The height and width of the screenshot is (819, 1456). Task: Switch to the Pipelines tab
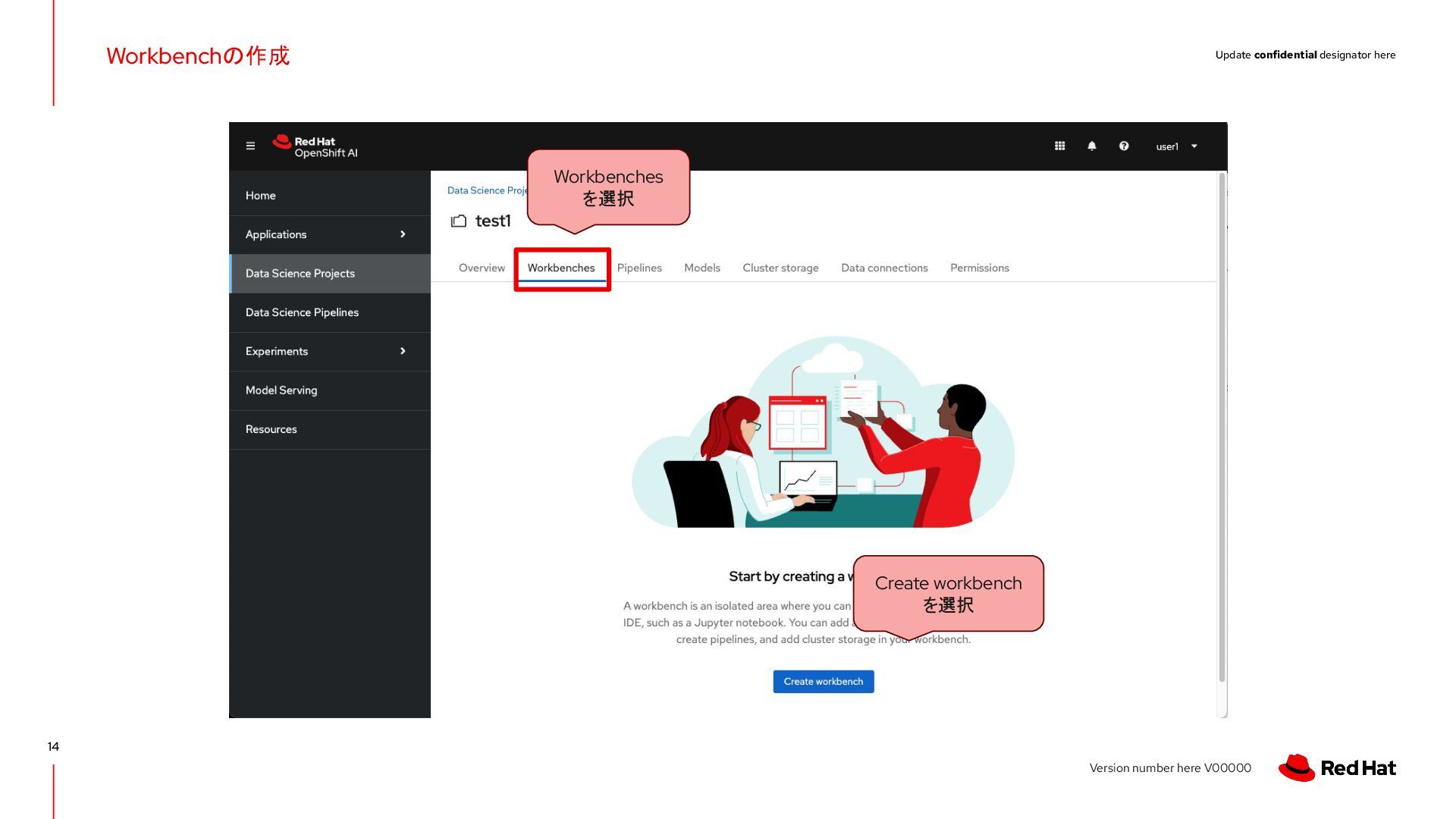(639, 268)
